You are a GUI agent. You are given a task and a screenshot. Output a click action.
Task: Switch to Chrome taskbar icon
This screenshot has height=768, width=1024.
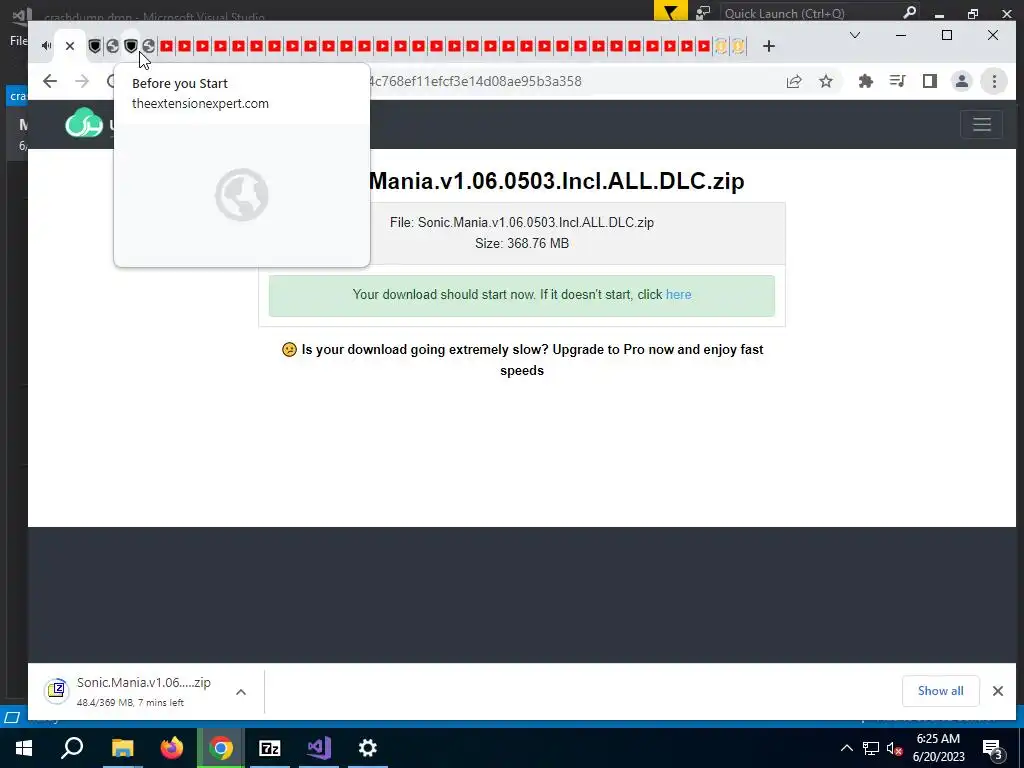[x=221, y=748]
